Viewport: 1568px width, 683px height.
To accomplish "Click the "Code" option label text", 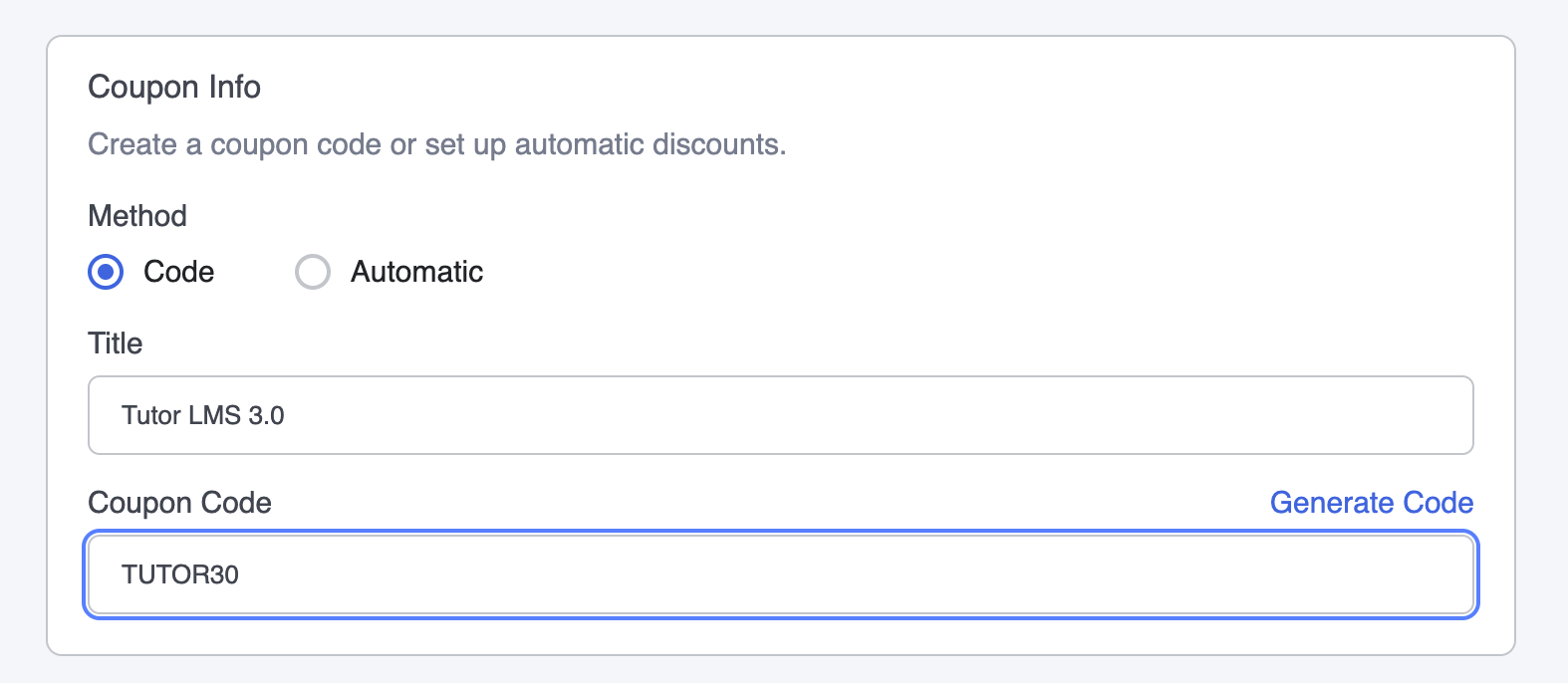I will click(178, 272).
